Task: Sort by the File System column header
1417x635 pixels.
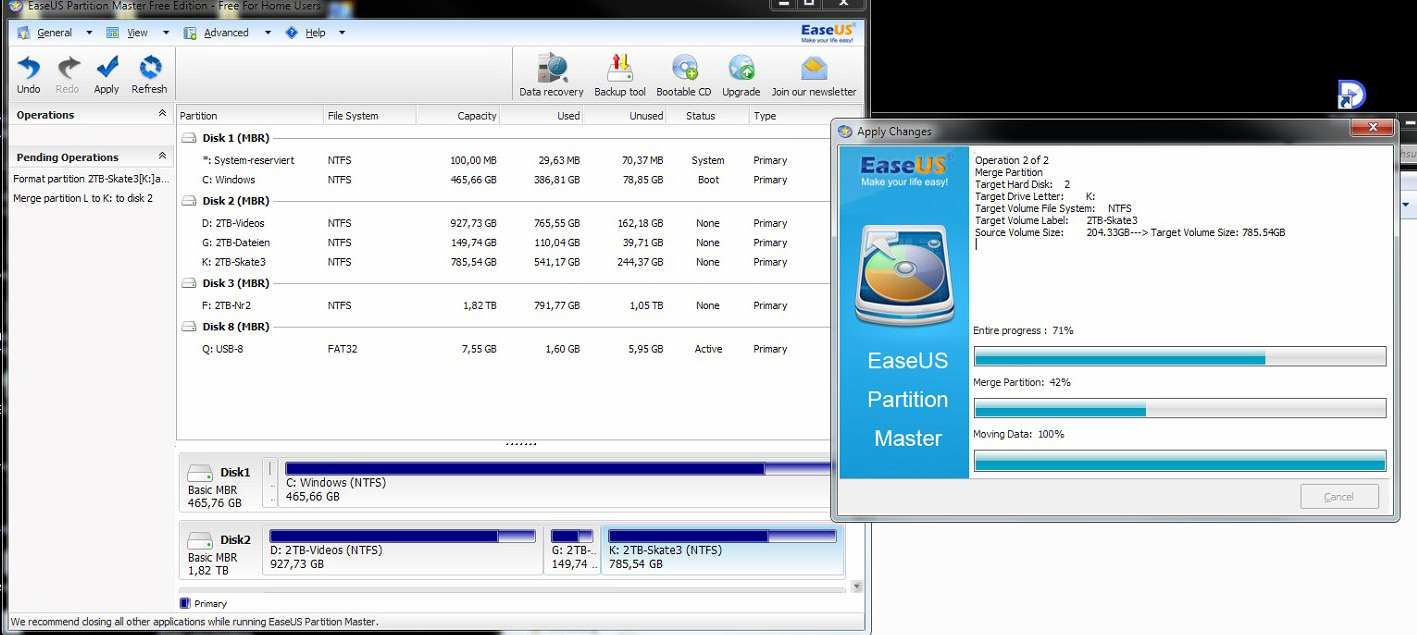Action: 369,116
